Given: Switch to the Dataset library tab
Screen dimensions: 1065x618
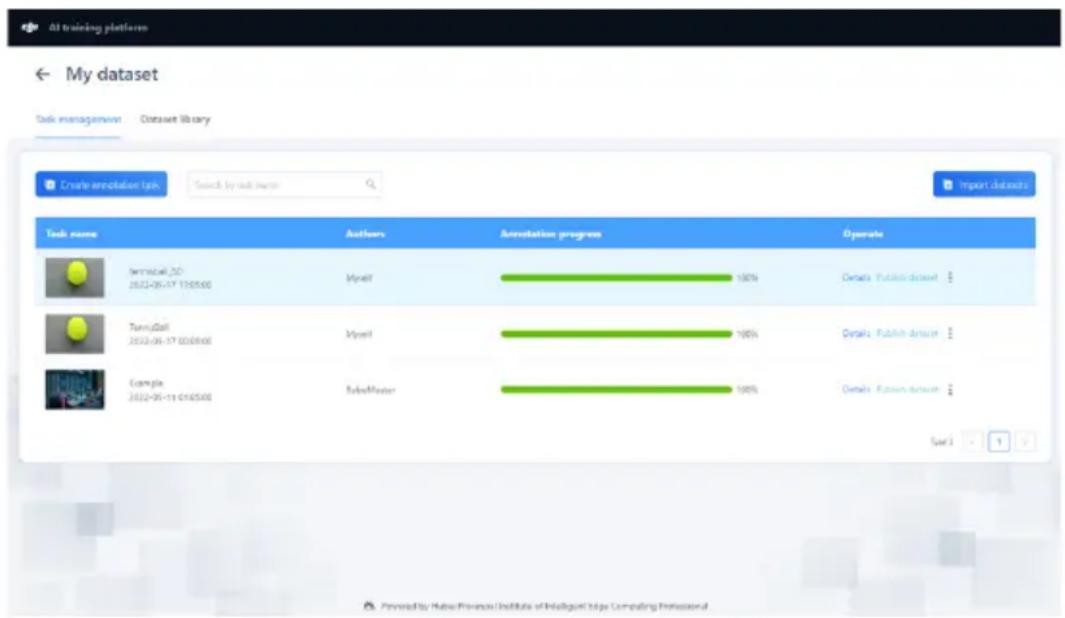Looking at the screenshot, I should (x=175, y=119).
